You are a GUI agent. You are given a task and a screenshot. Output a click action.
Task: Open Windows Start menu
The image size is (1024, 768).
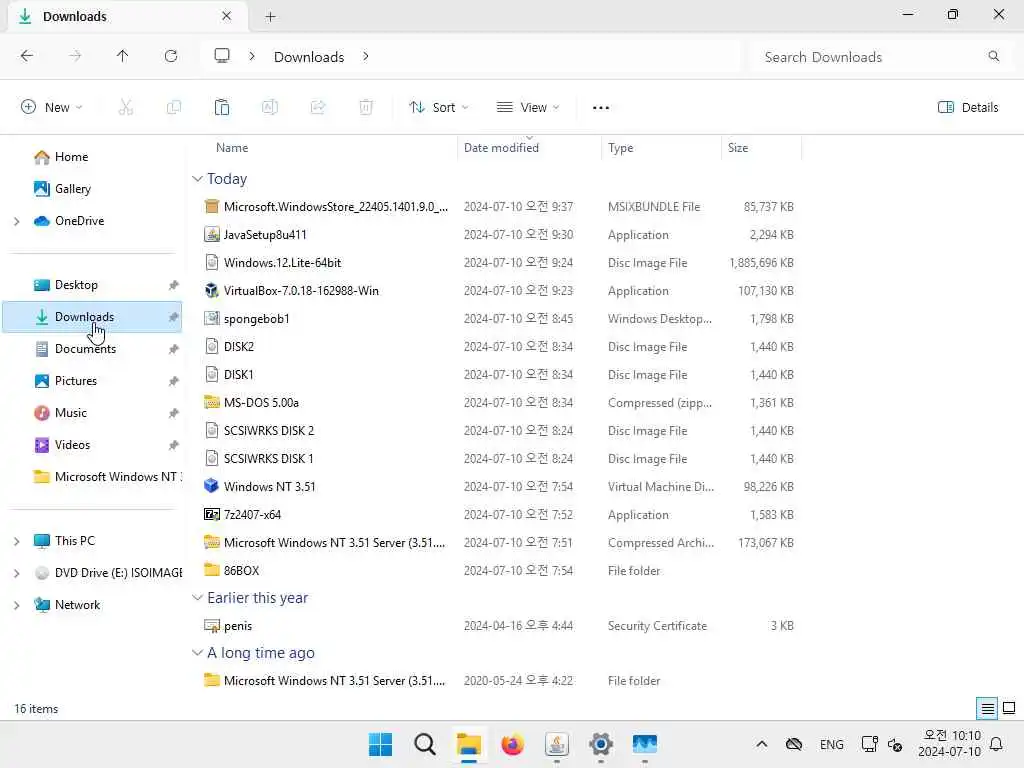380,744
